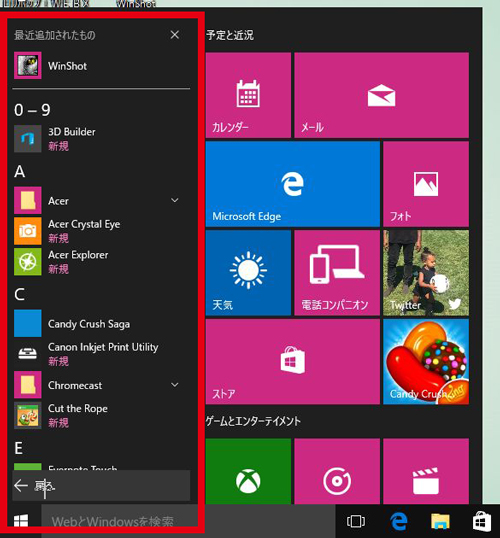Open Store from the taskbar
This screenshot has height=538, width=500.
pos(482,521)
